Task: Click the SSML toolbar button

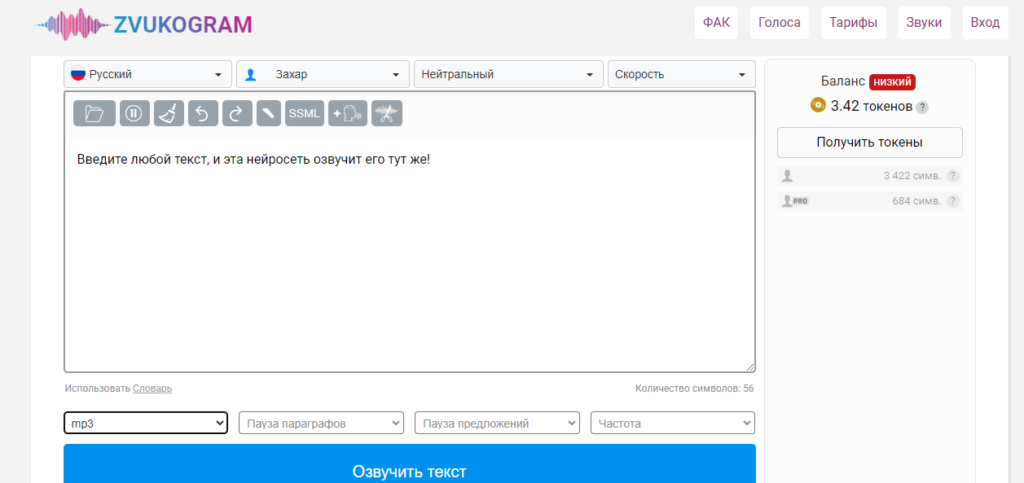Action: point(304,114)
